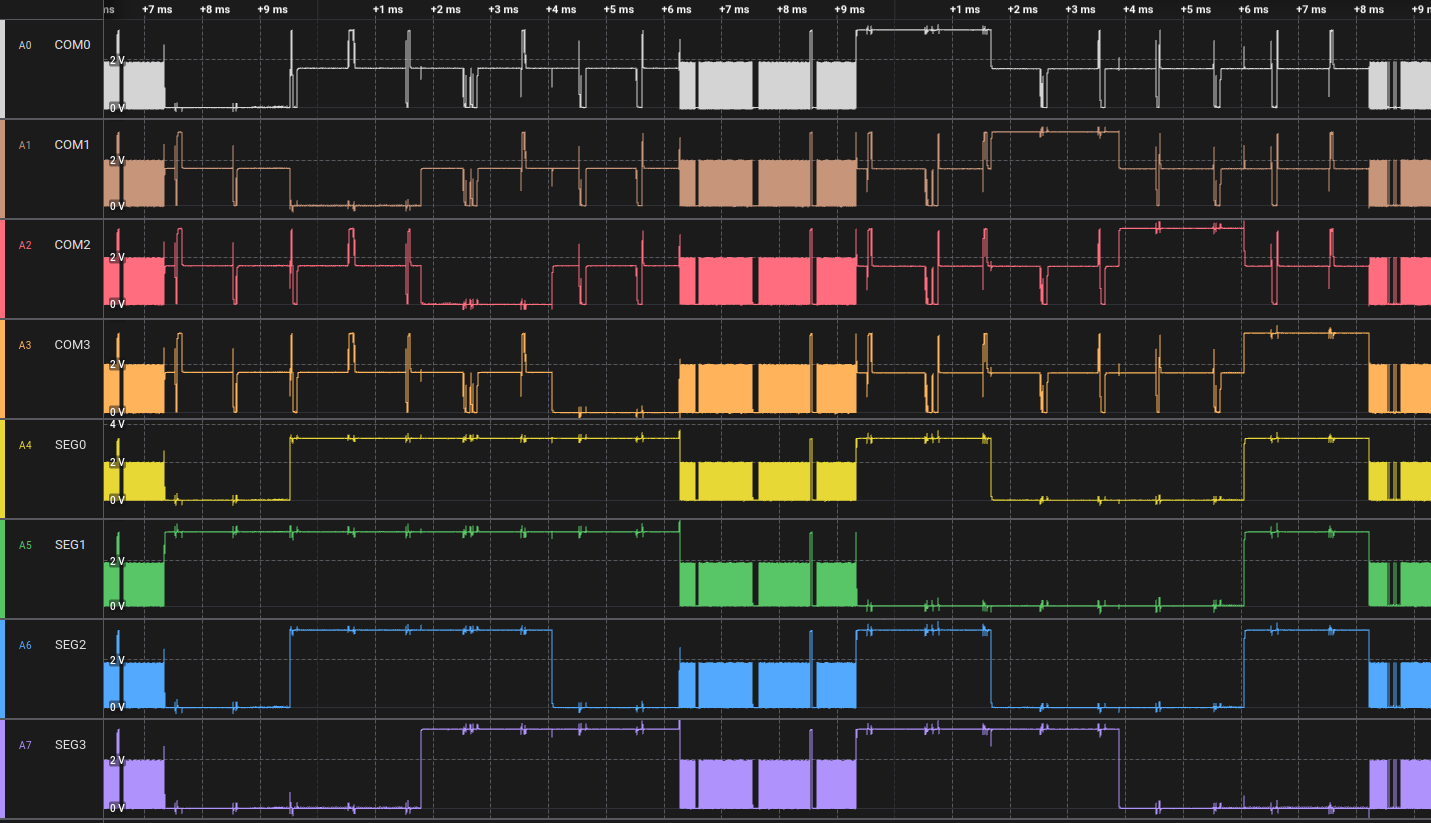Click the A7 channel identifier
1431x823 pixels.
[x=25, y=745]
